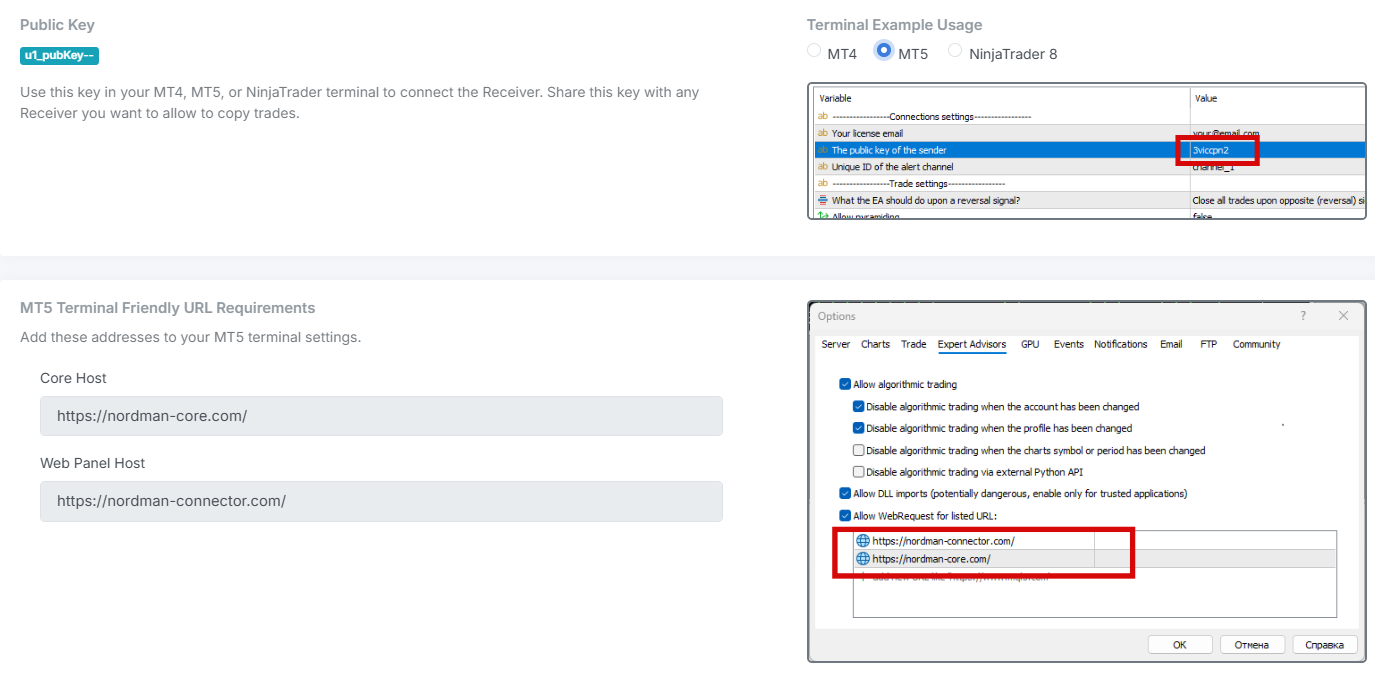Click the 3viccpn2 public key value

click(1210, 150)
